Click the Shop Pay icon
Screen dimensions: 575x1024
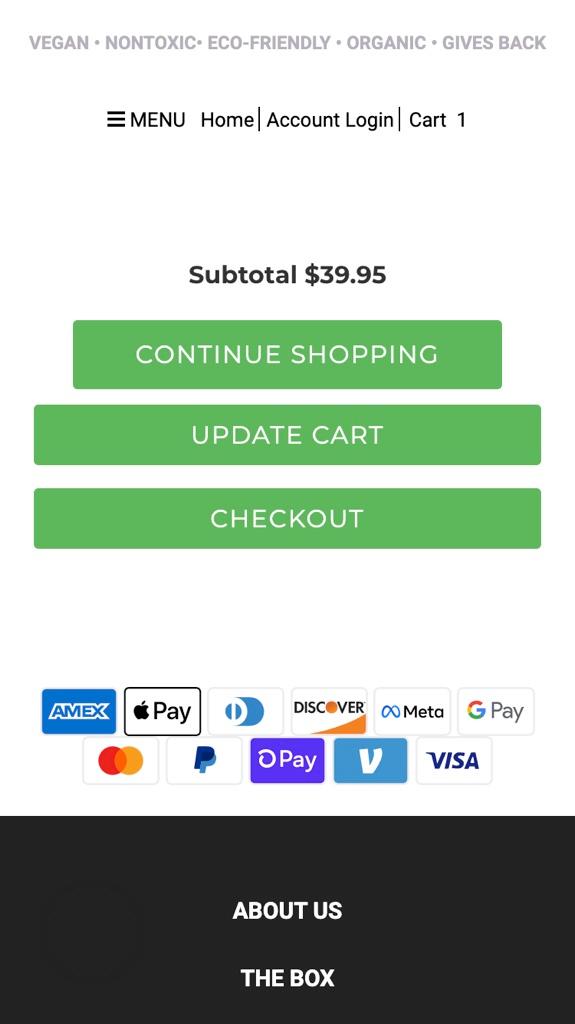point(288,761)
